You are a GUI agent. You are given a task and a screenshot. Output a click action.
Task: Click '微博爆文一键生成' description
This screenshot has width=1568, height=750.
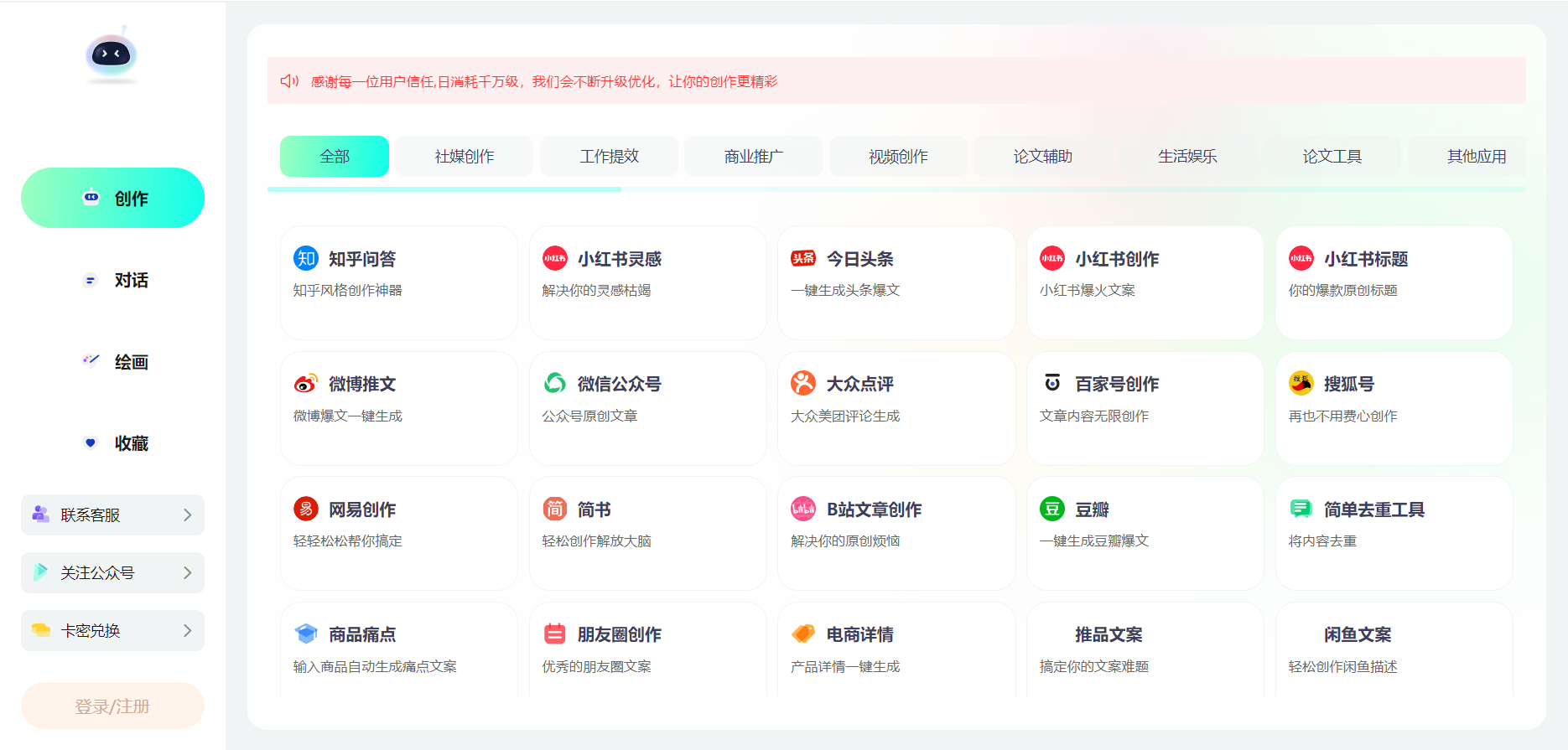[348, 416]
